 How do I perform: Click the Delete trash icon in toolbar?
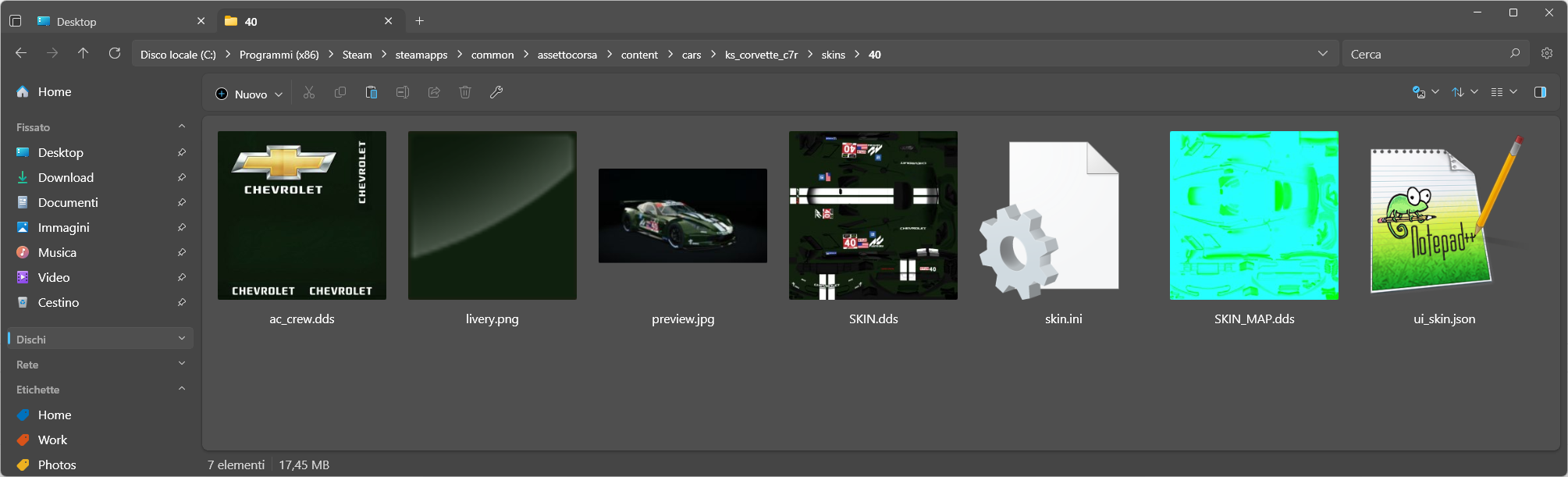(465, 93)
